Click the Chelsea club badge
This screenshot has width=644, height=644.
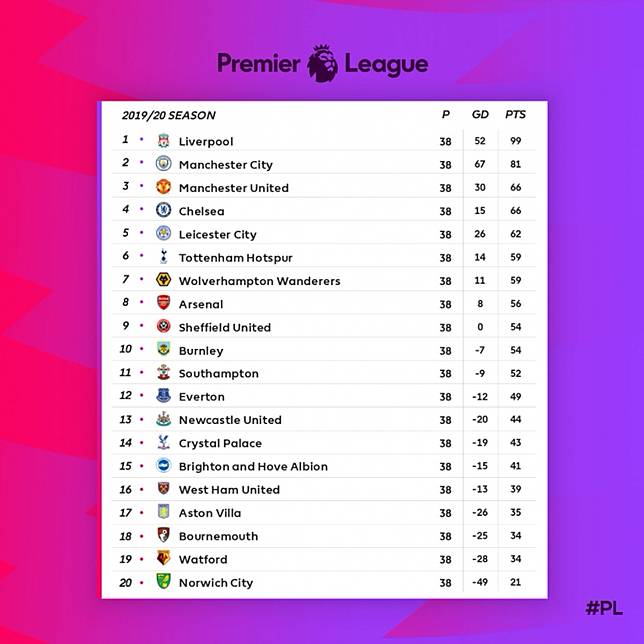[163, 210]
